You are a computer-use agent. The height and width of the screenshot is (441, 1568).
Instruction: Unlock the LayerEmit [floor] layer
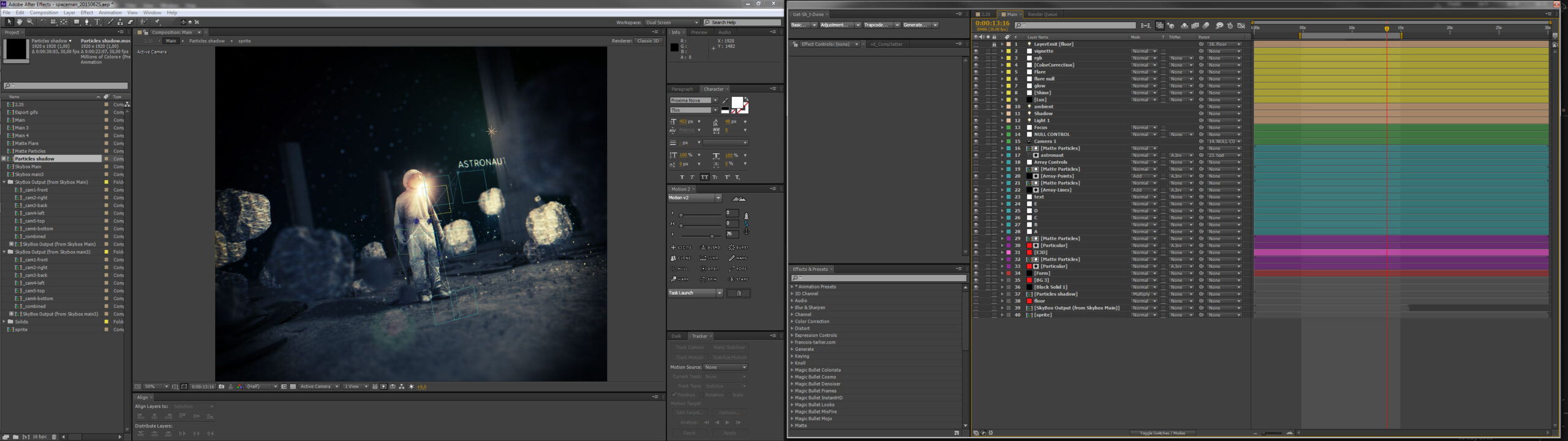(993, 44)
